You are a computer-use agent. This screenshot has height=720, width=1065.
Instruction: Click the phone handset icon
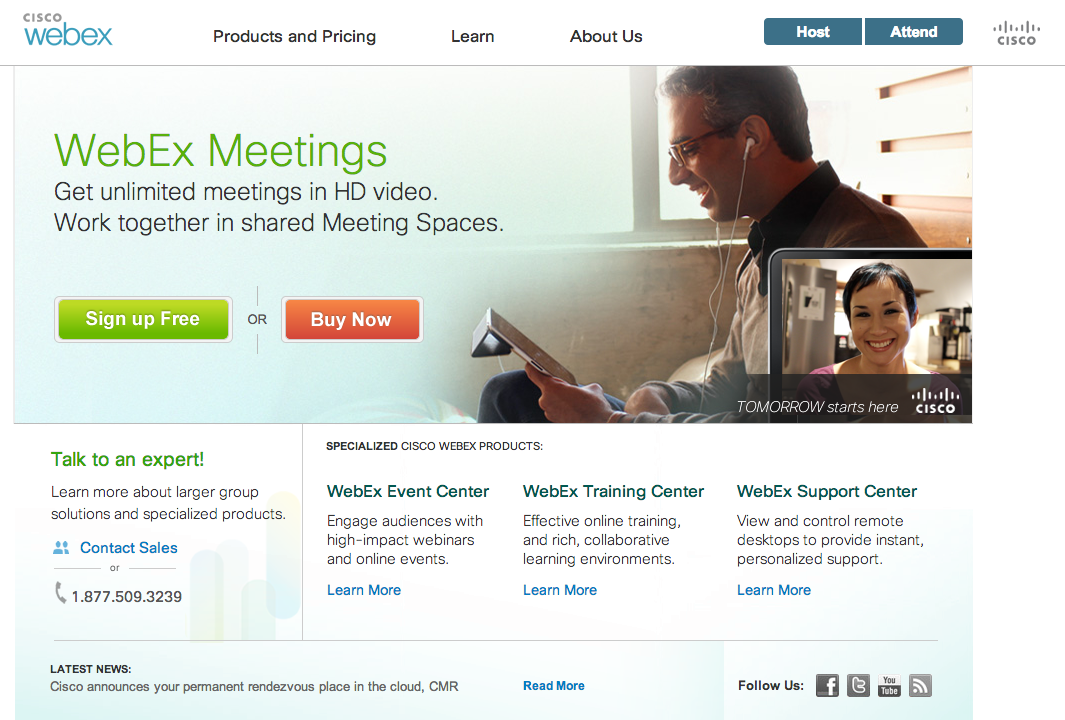click(x=60, y=592)
